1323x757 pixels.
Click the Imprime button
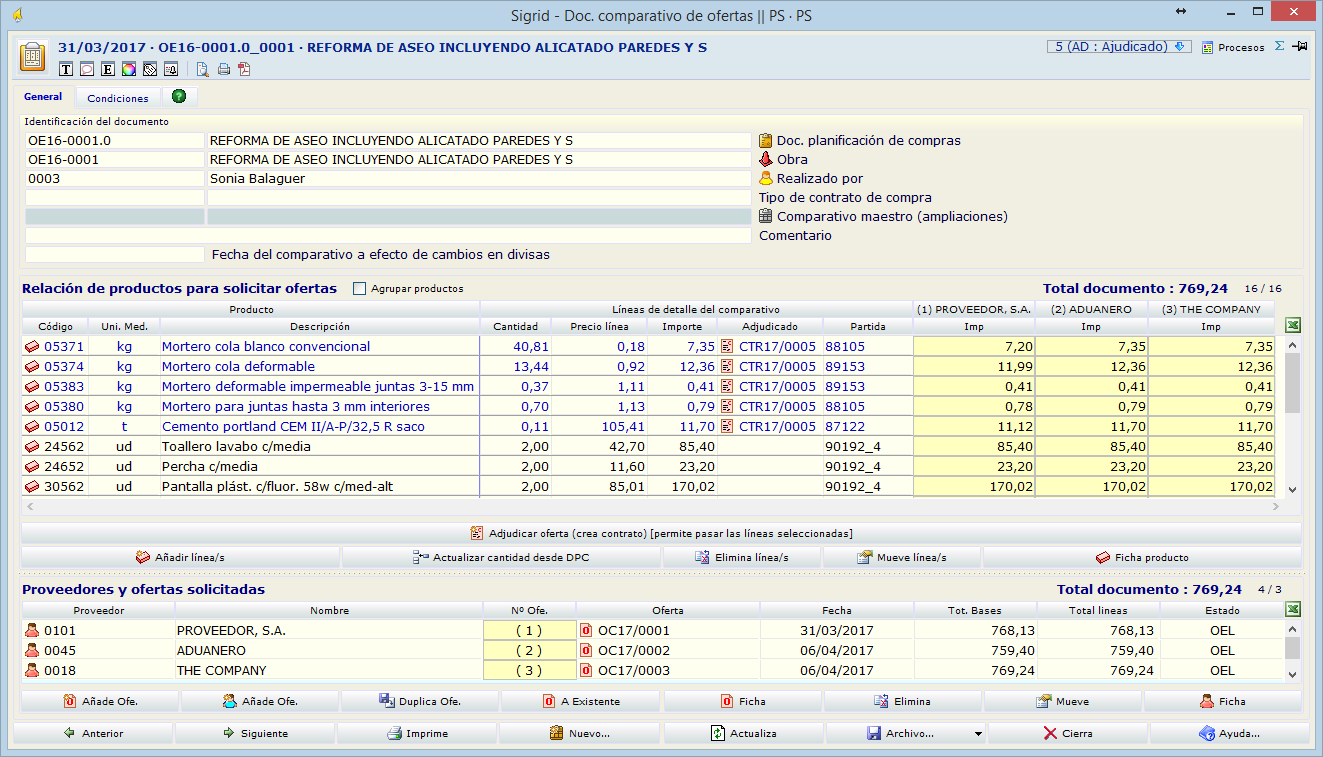[417, 733]
